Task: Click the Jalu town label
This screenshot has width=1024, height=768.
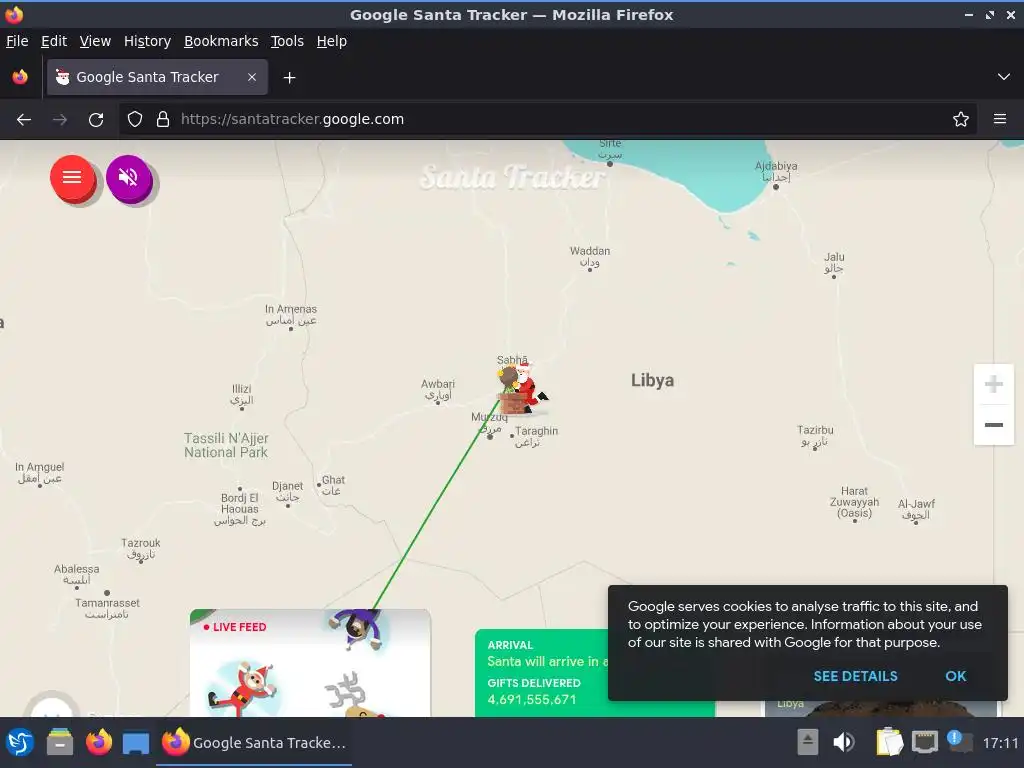Action: pyautogui.click(x=834, y=263)
